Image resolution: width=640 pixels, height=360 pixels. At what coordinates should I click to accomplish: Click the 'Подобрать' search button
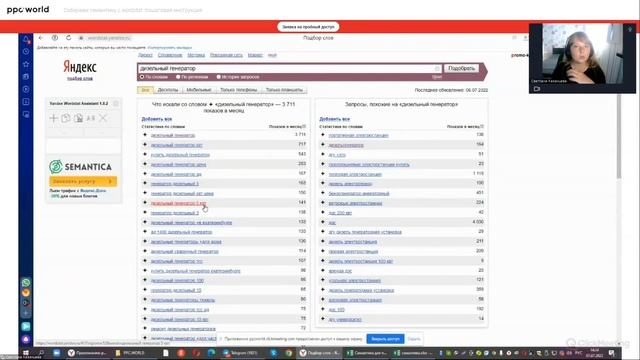461,69
